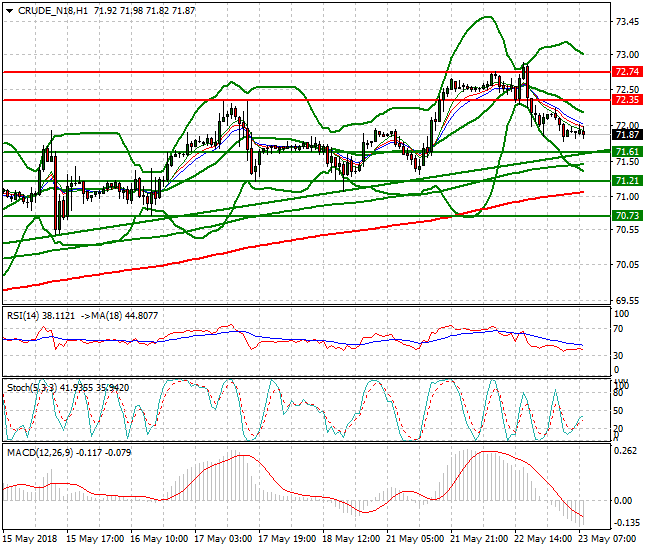Screen dimensions: 650x550
Task: Click the 15 May 17:00 time axis label
Action: coord(95,539)
